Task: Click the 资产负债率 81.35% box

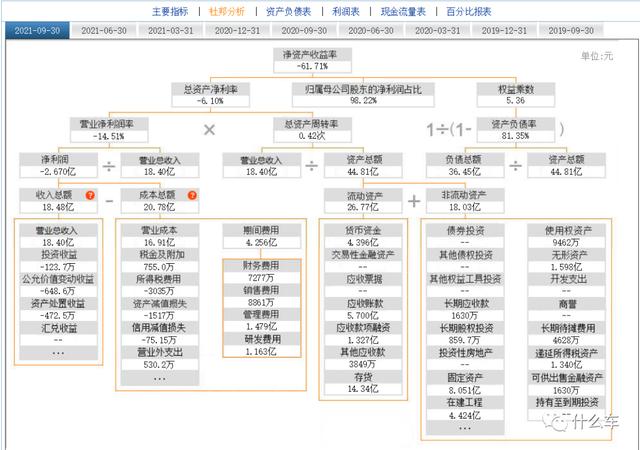Action: pyautogui.click(x=516, y=130)
